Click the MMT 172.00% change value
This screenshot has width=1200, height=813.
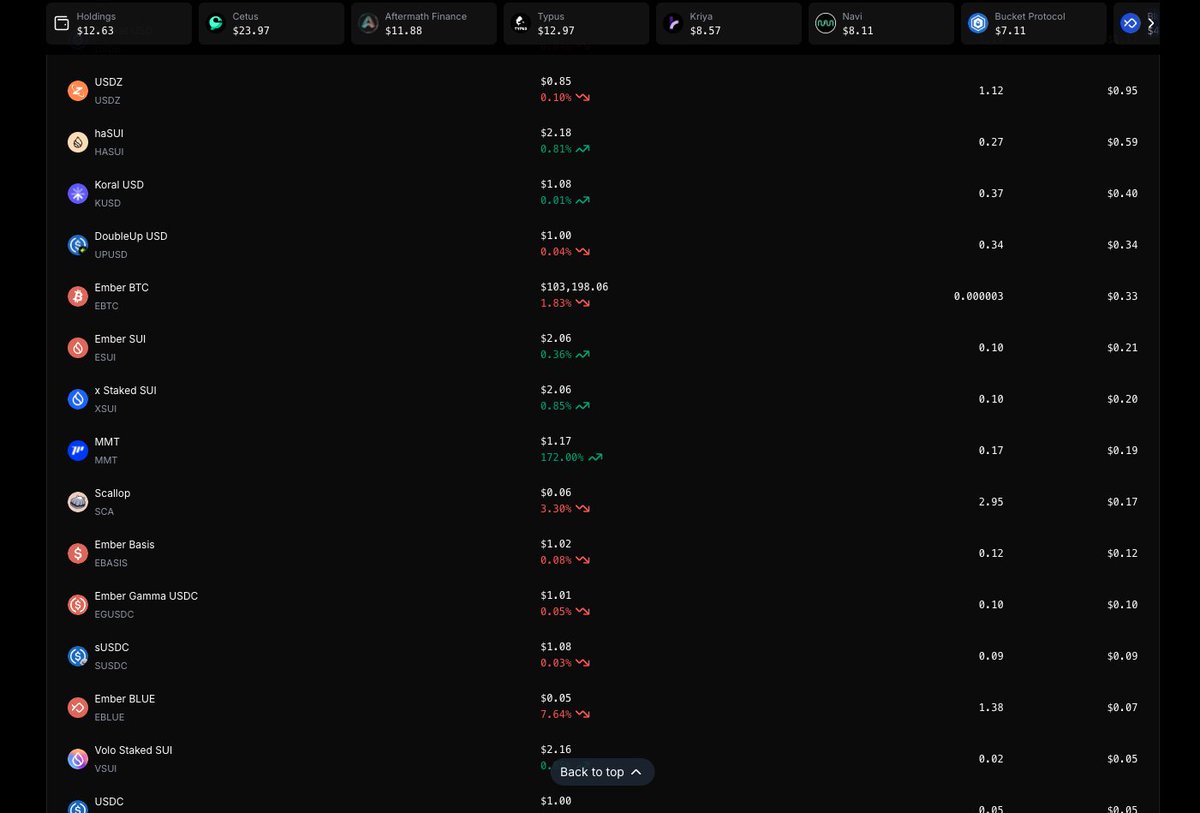click(x=562, y=457)
